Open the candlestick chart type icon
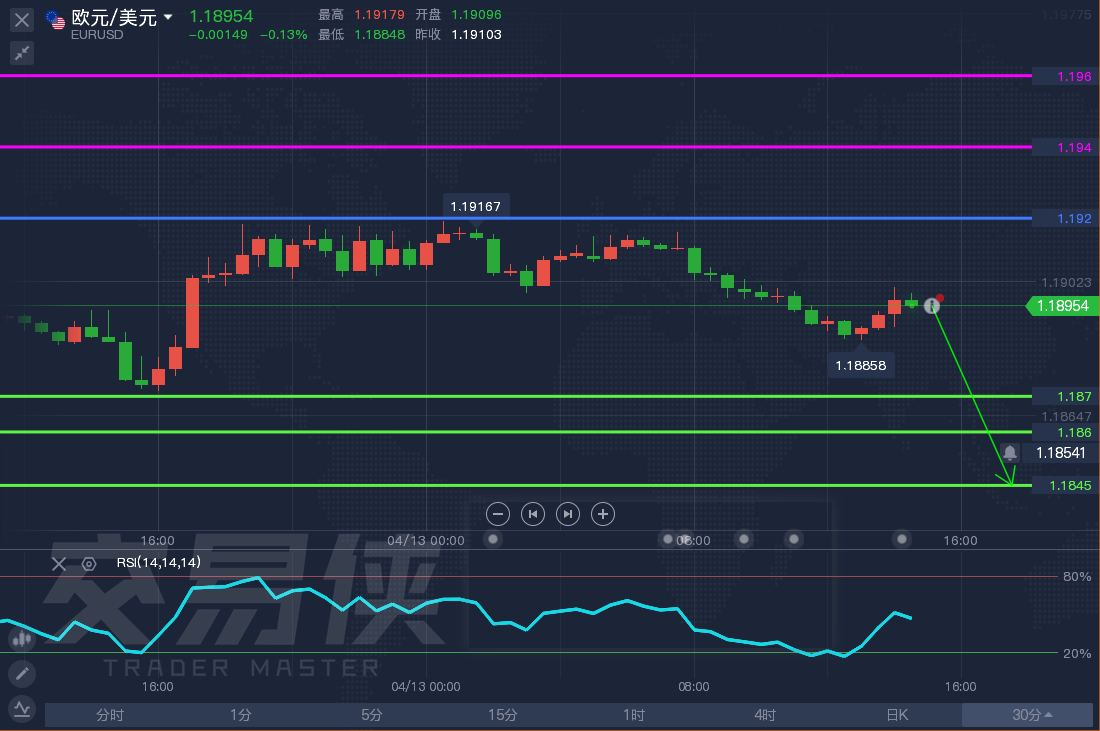1100x731 pixels. (22, 639)
